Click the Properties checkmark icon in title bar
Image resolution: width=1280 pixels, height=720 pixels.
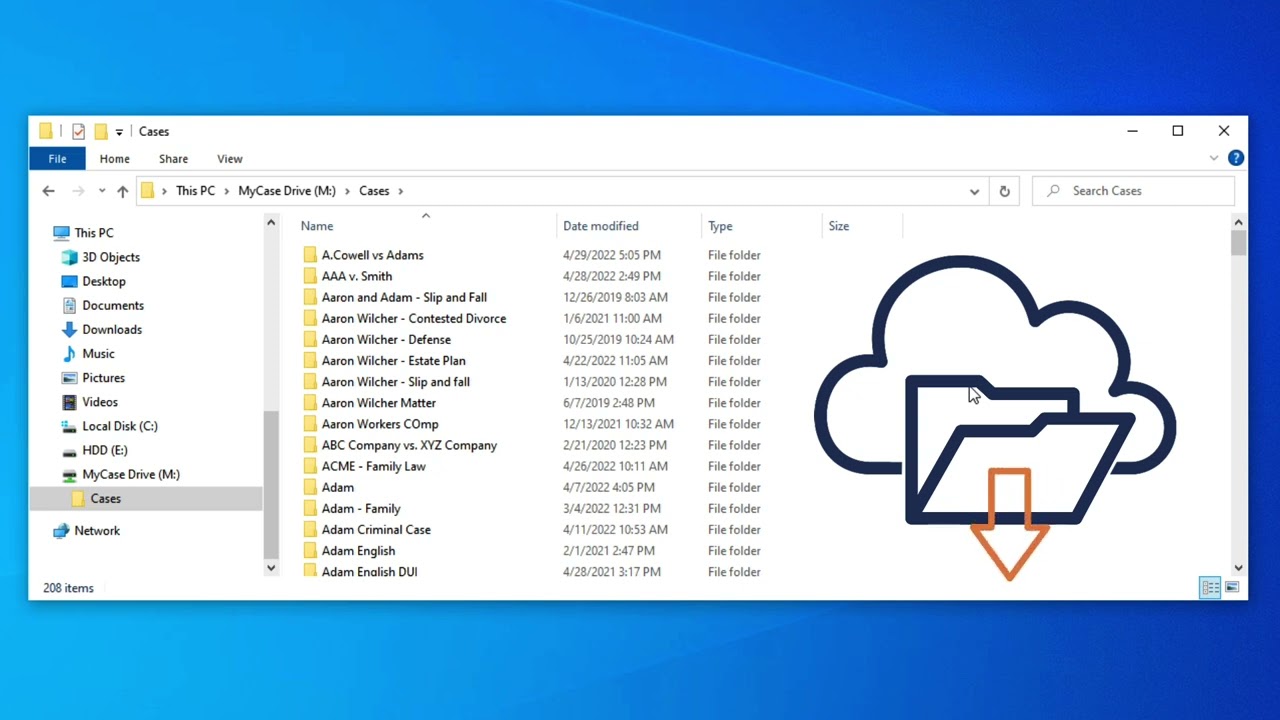pyautogui.click(x=78, y=131)
